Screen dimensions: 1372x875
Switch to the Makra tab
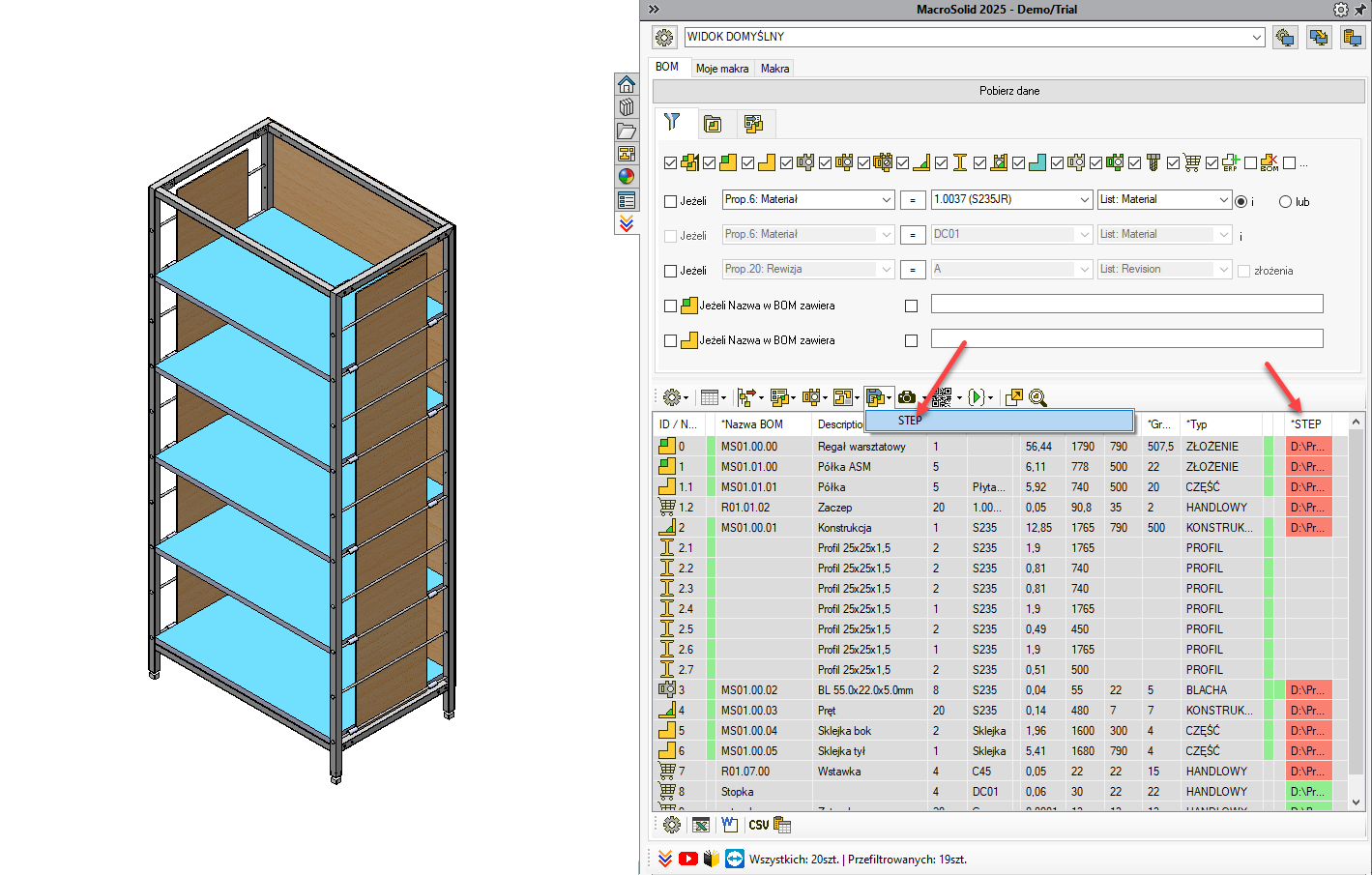(x=774, y=69)
